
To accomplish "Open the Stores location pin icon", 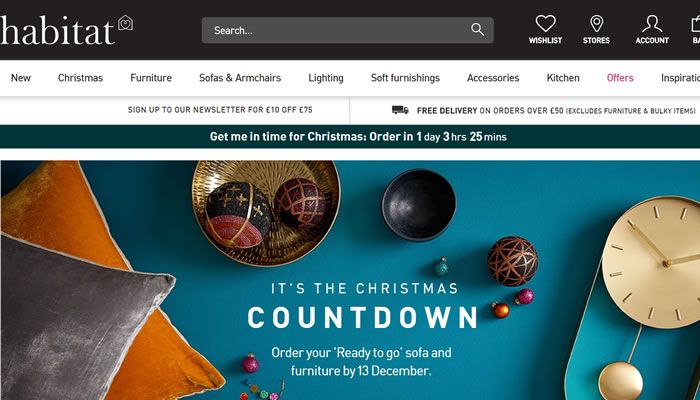I will (x=596, y=24).
